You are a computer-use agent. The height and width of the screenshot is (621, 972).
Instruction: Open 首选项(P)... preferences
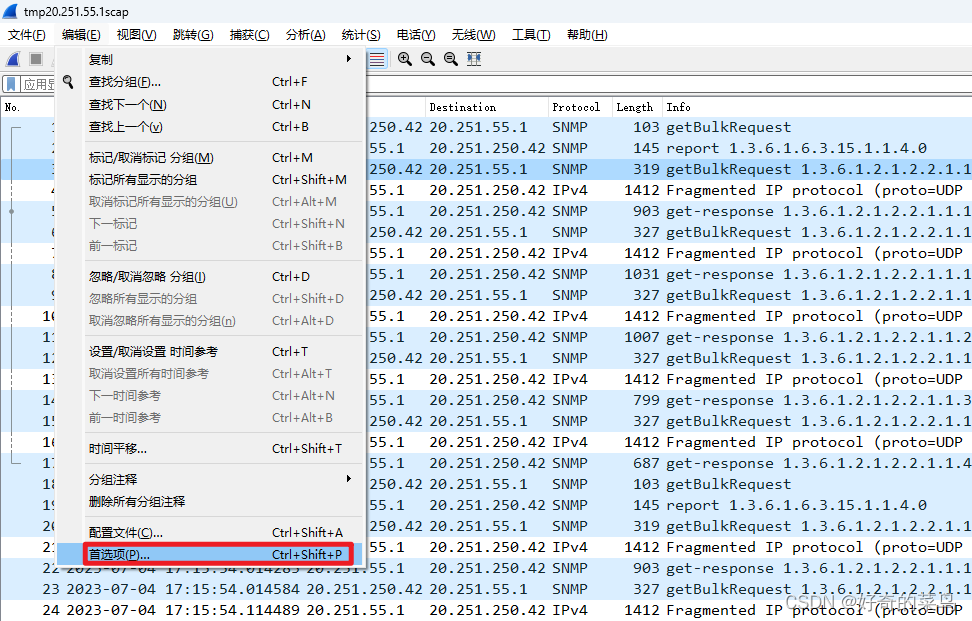[211, 555]
